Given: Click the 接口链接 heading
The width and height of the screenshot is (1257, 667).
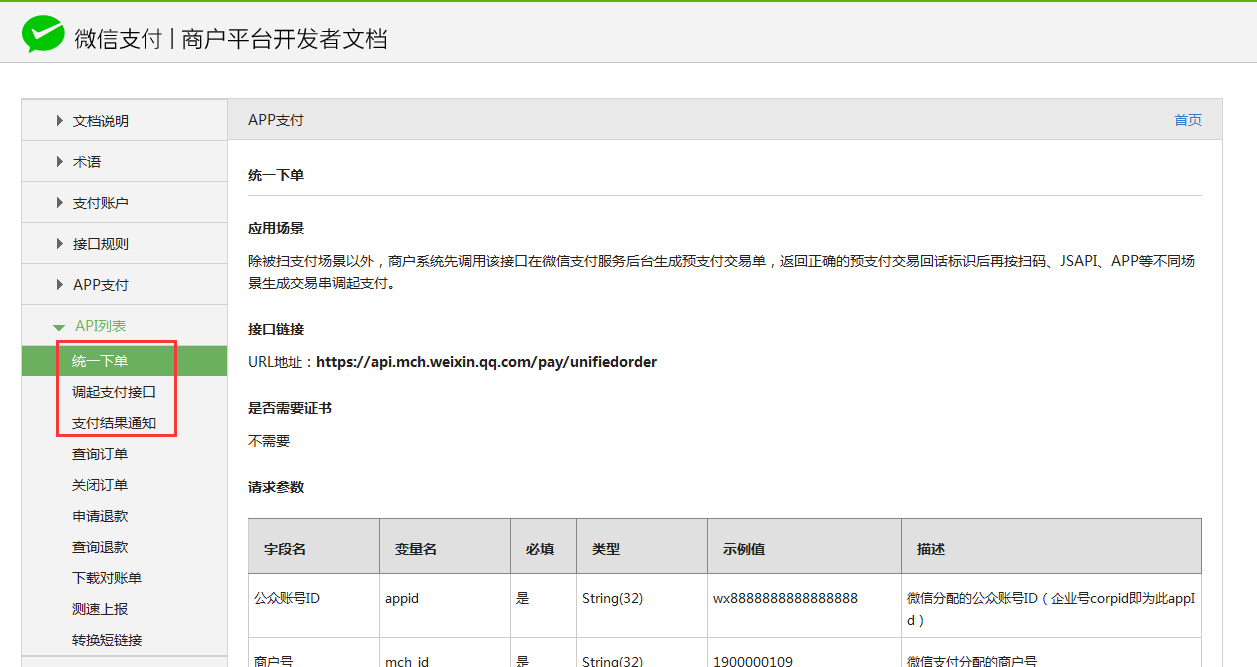Looking at the screenshot, I should pos(276,329).
